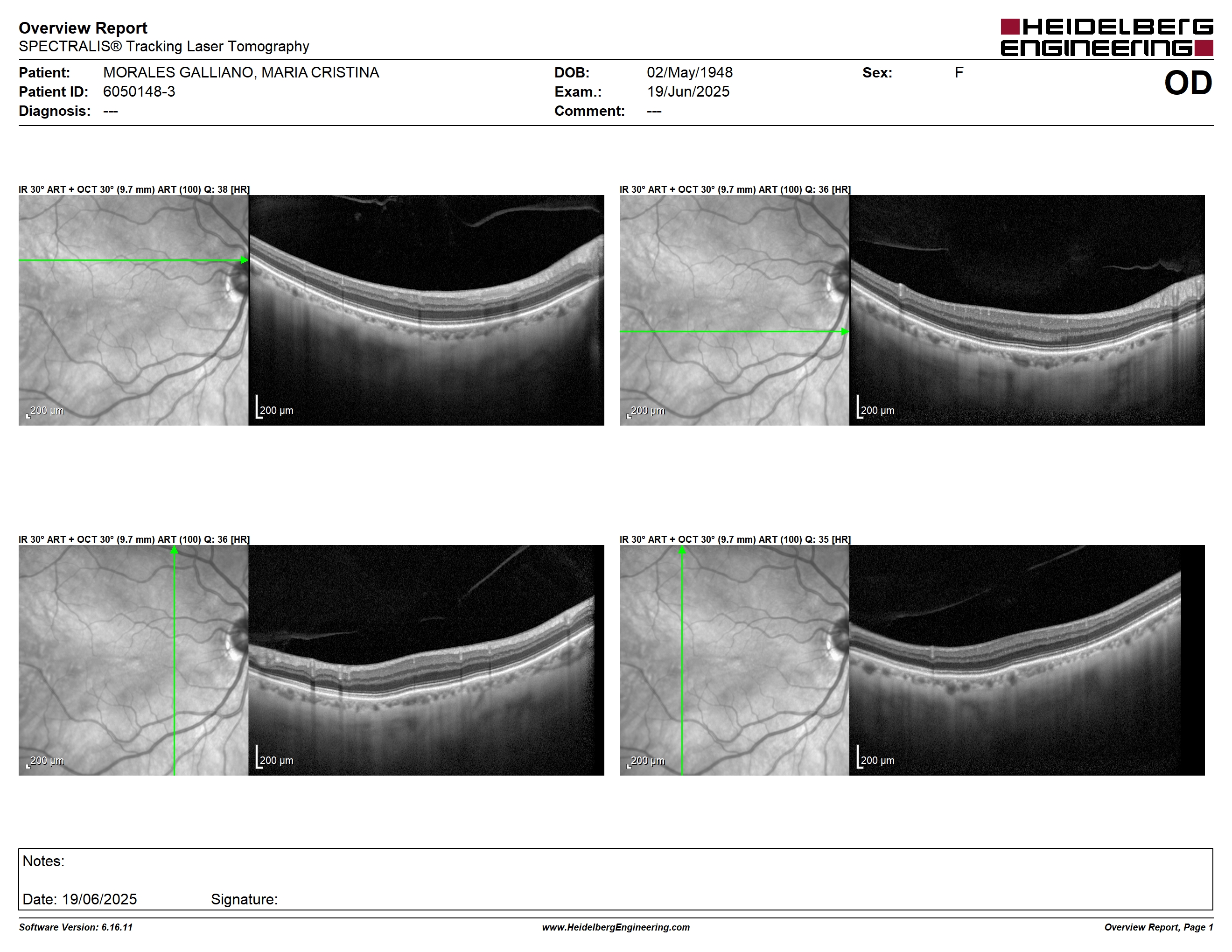Click the 200 µm scale bar in bottom-right OCT

pos(875,757)
